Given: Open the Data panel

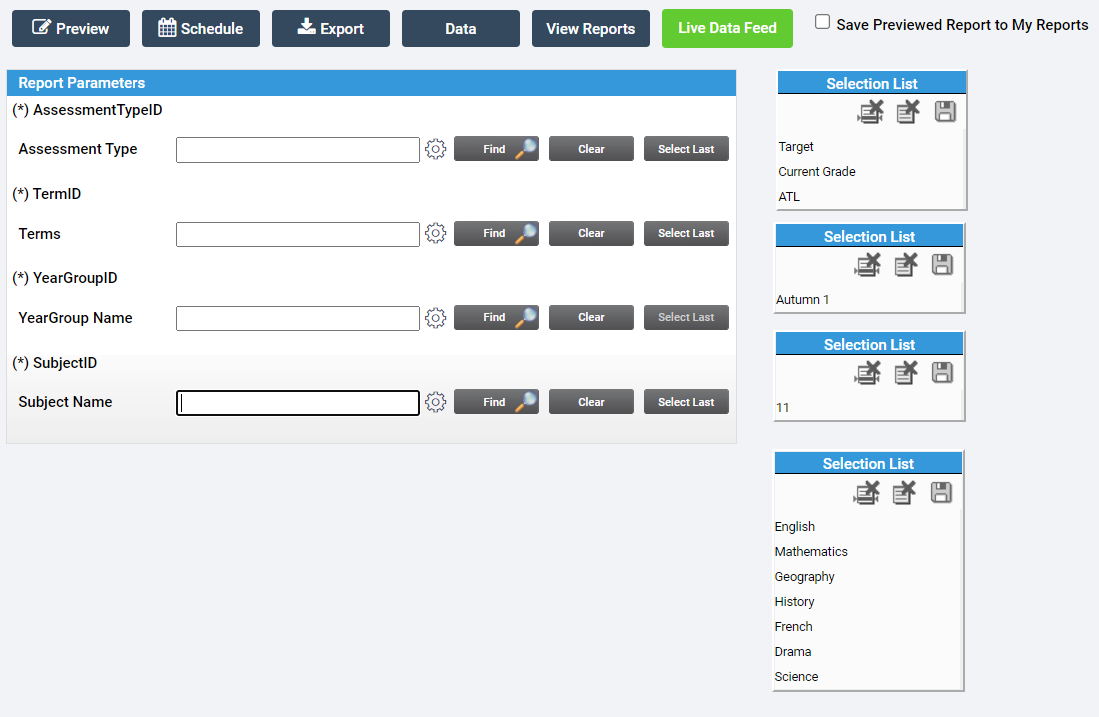Looking at the screenshot, I should pos(460,28).
